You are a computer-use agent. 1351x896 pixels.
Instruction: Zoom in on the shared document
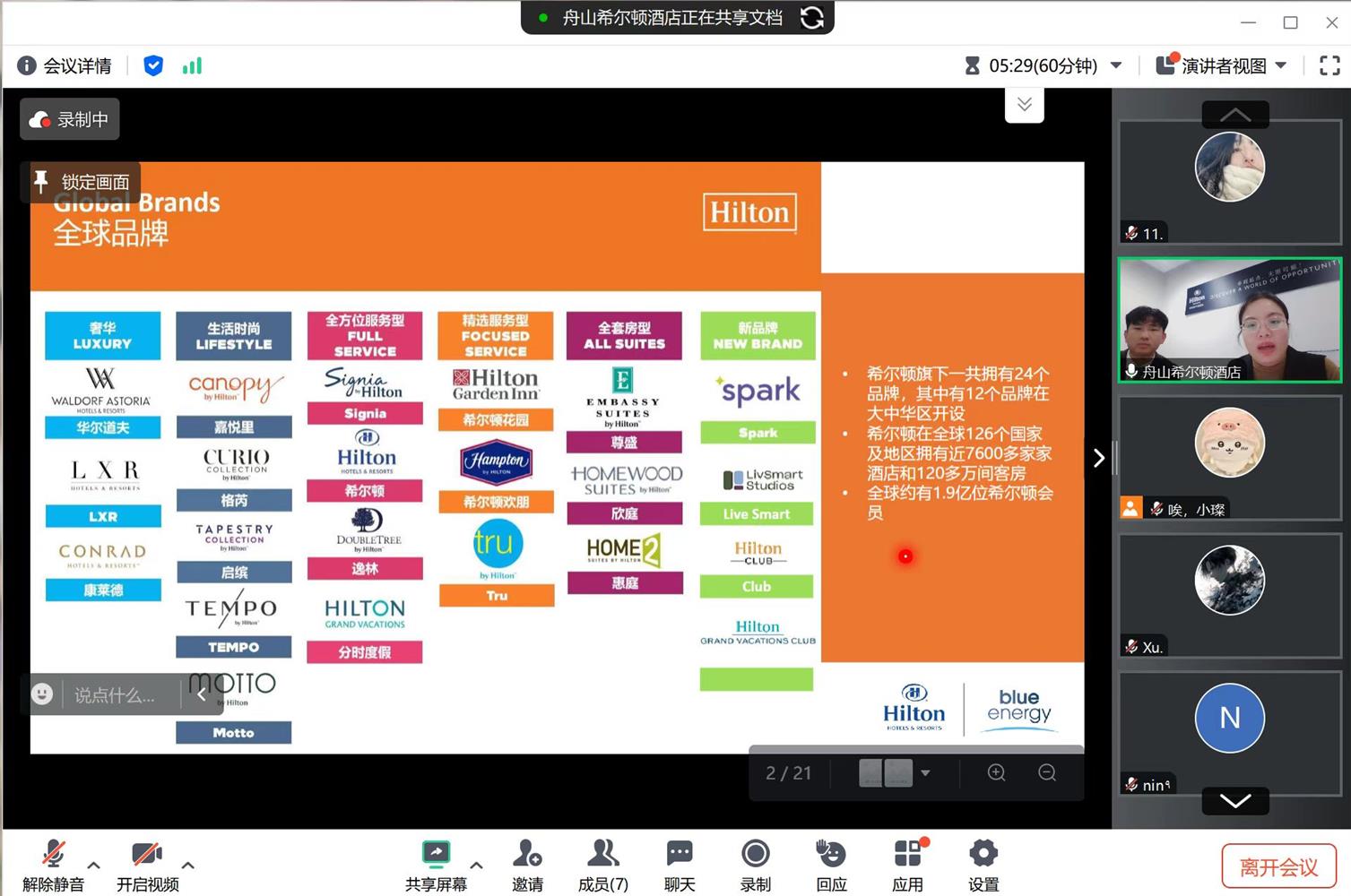click(996, 772)
